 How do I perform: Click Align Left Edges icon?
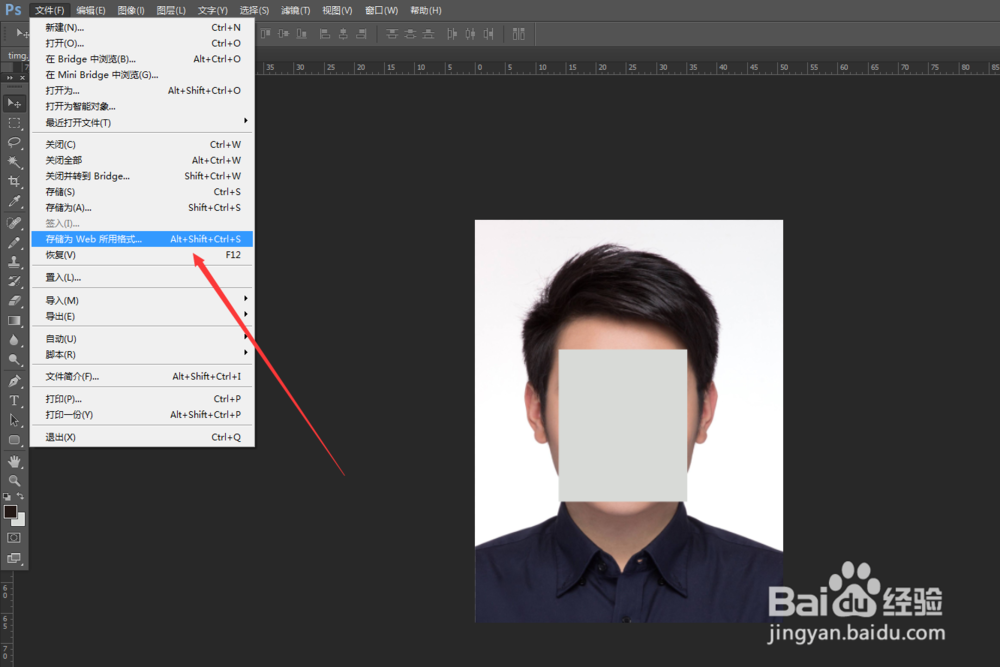coord(325,34)
